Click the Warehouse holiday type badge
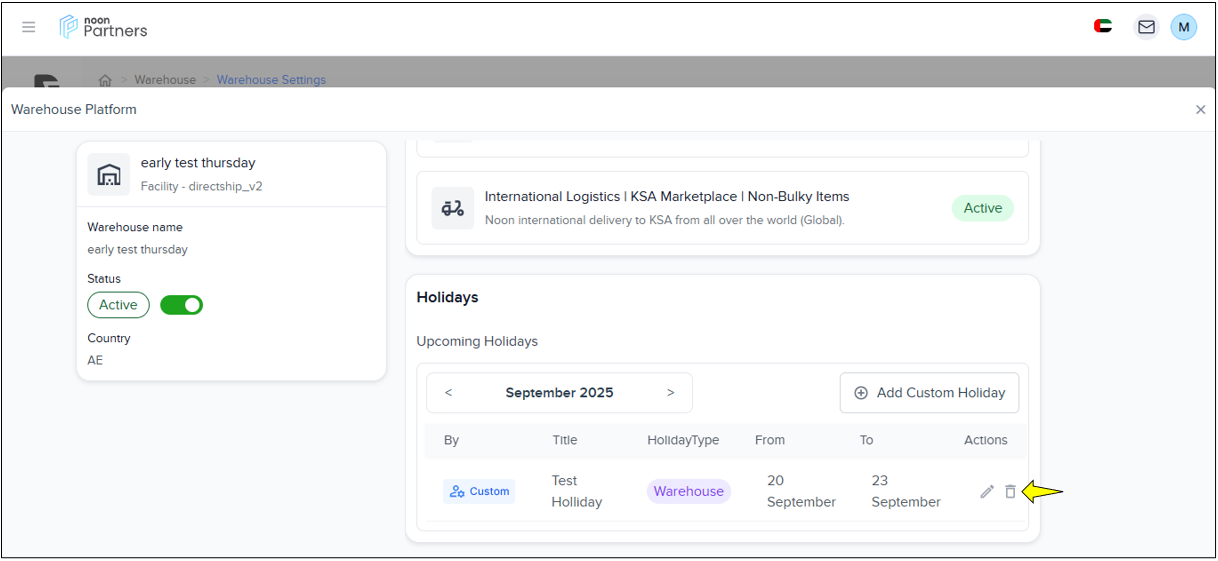 688,491
